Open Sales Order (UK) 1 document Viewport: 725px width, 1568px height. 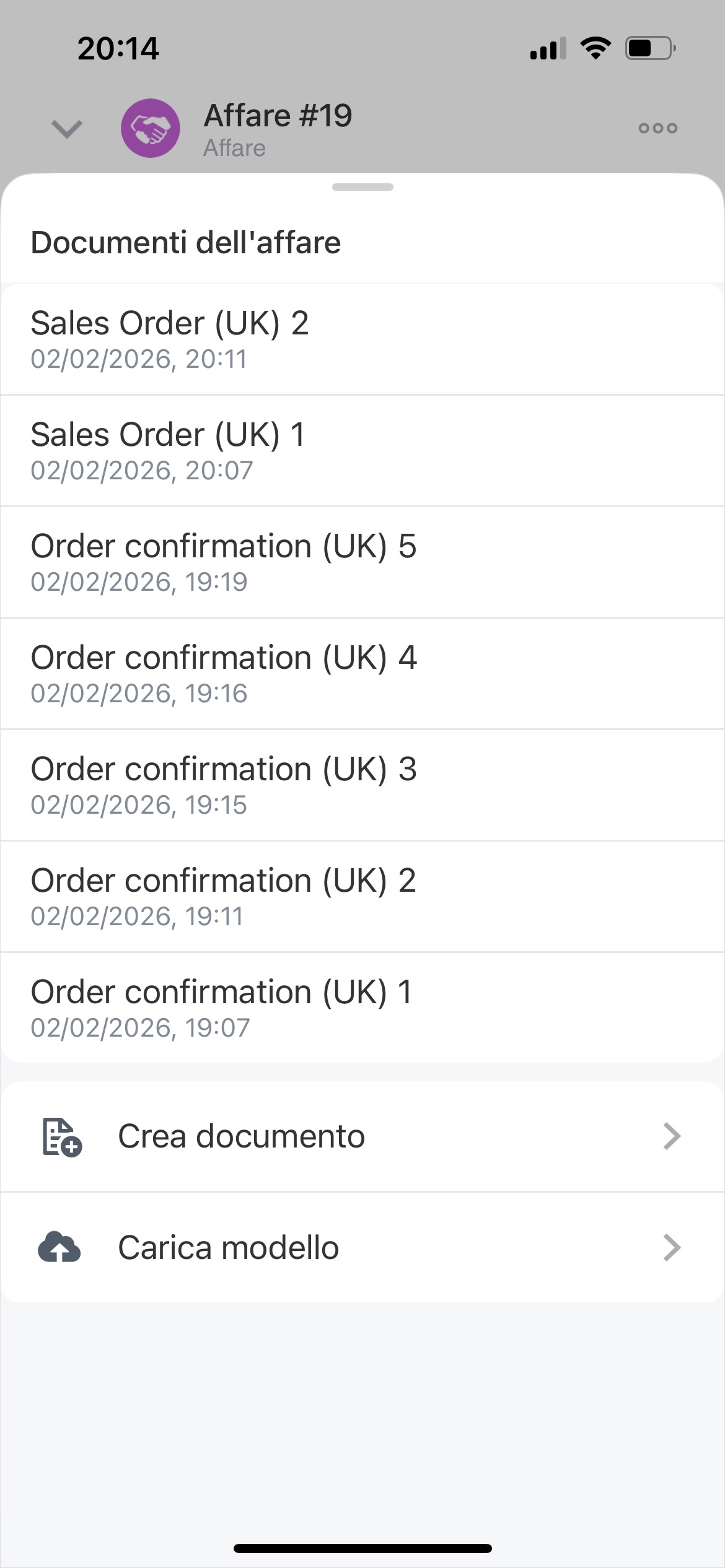[x=362, y=451]
